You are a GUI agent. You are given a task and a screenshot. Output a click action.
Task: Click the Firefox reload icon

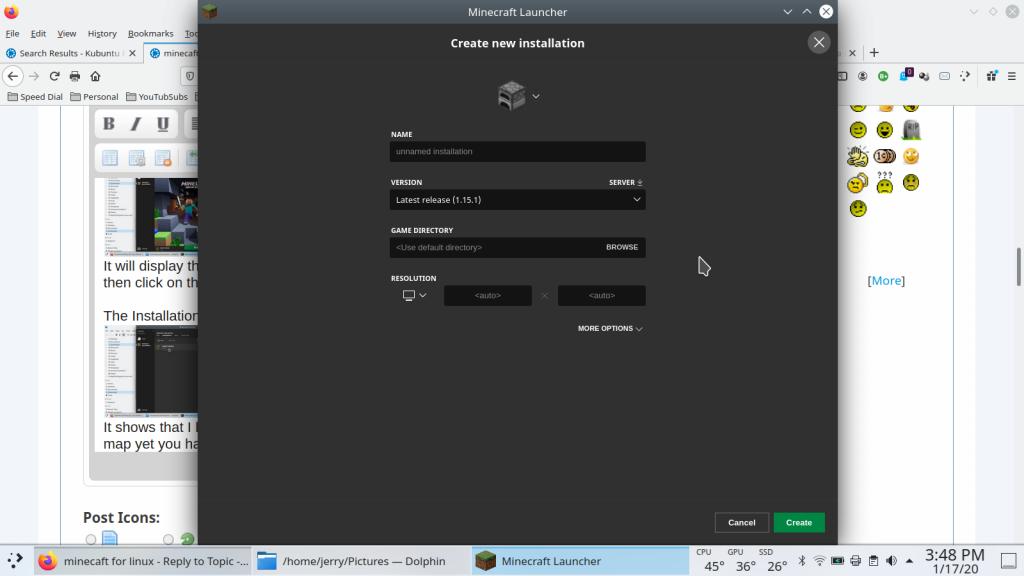pyautogui.click(x=54, y=76)
